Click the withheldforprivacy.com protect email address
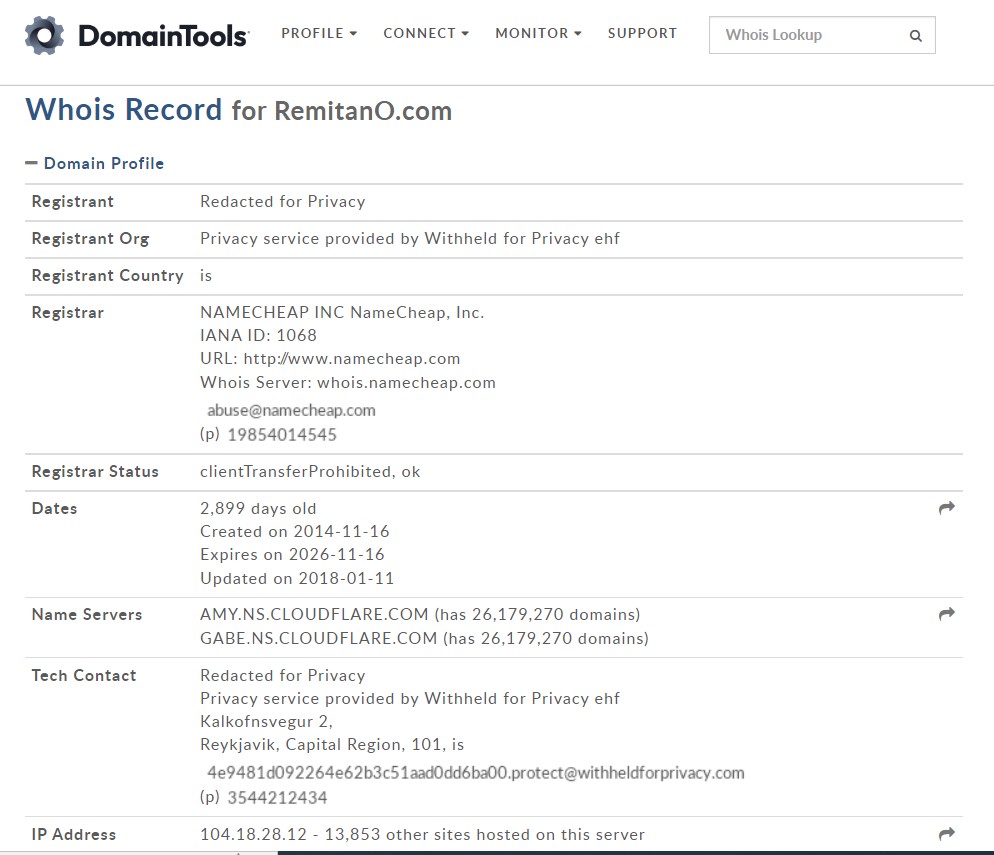 [x=475, y=772]
